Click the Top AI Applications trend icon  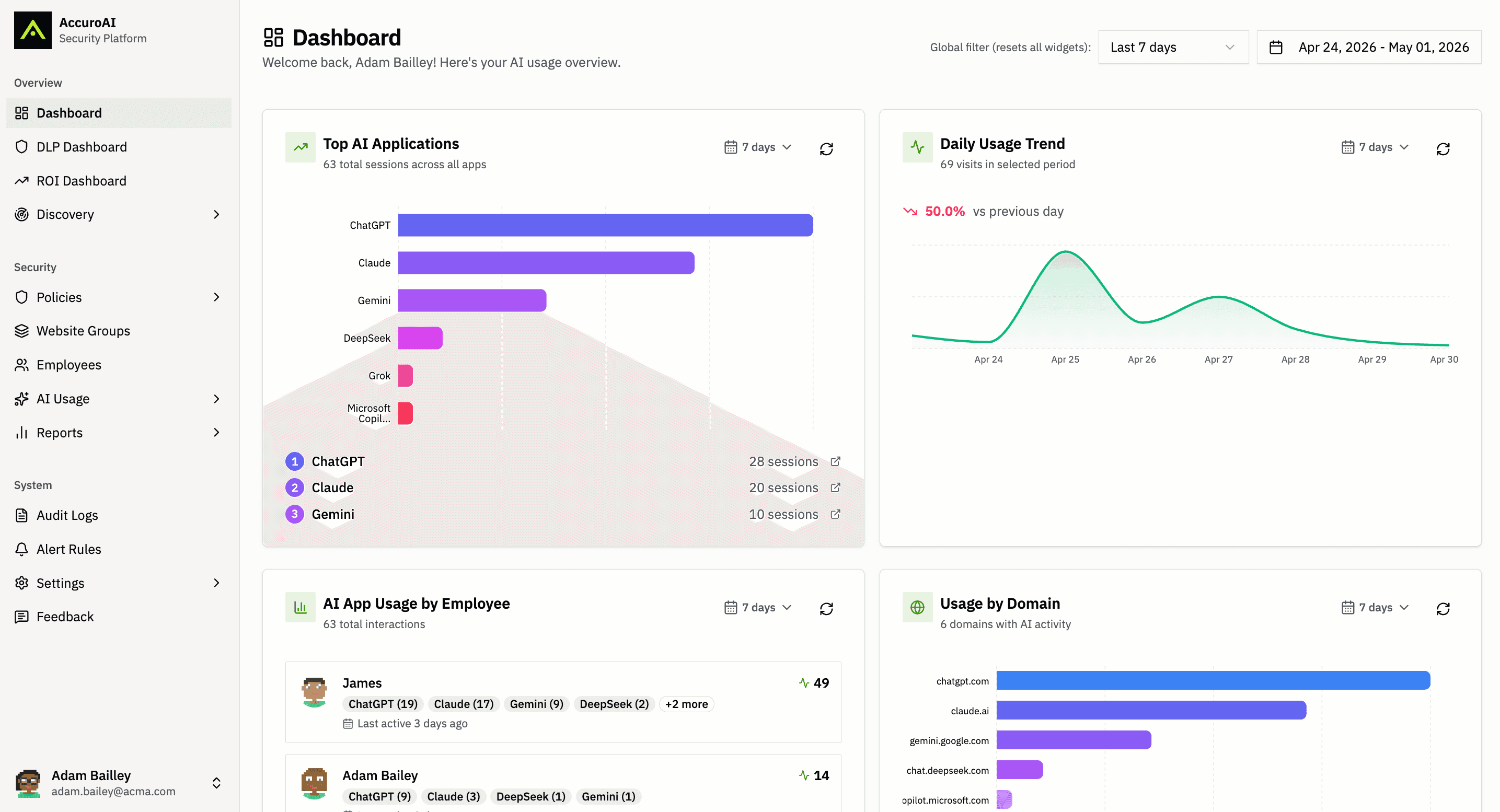301,147
